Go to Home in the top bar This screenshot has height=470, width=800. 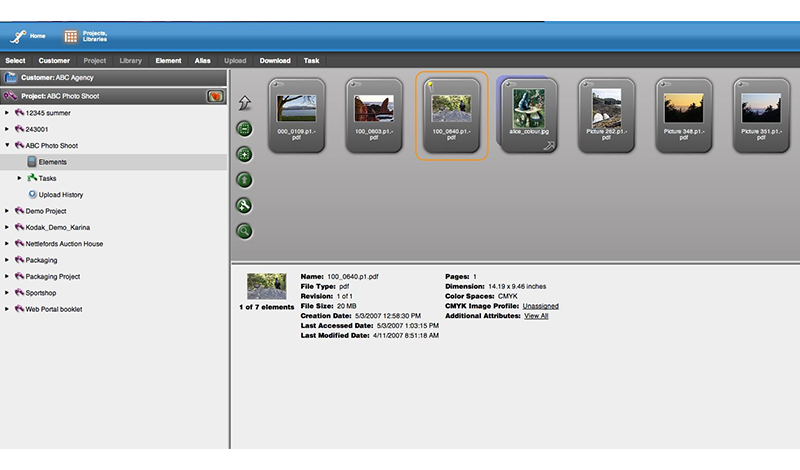28,36
